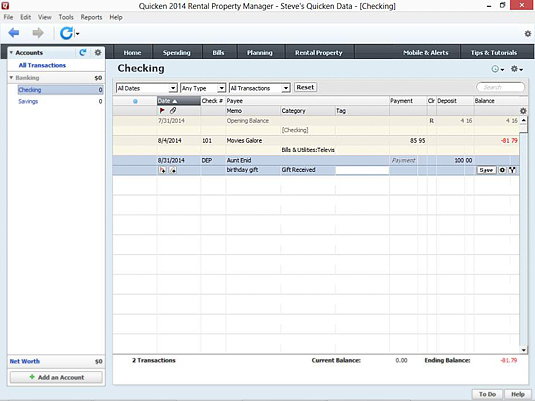Save the Aunt Enid transaction
The image size is (535, 401).
coord(486,170)
